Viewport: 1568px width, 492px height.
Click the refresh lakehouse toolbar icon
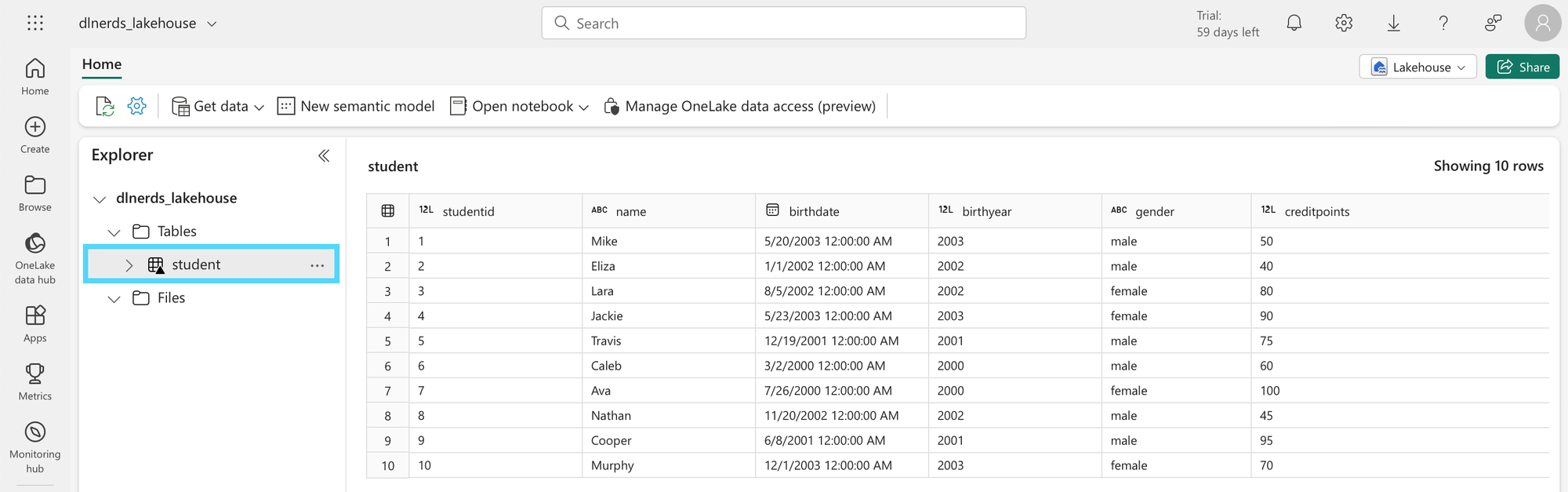point(105,106)
